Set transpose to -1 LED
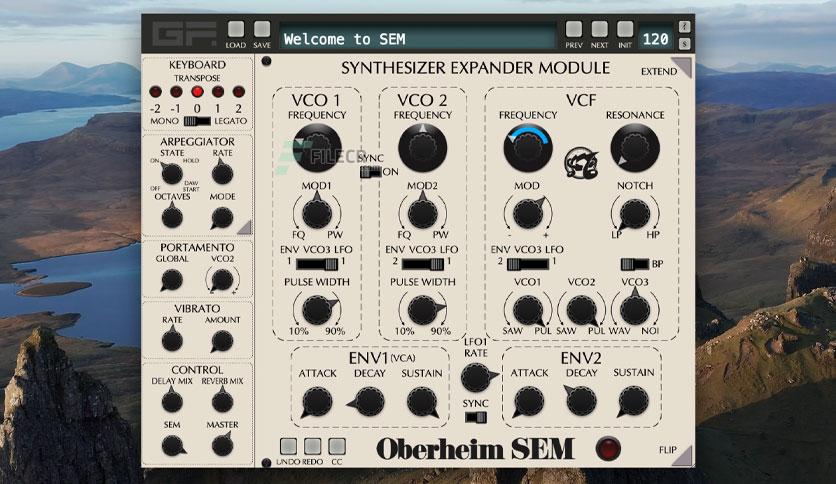The image size is (836, 484). pos(176,92)
